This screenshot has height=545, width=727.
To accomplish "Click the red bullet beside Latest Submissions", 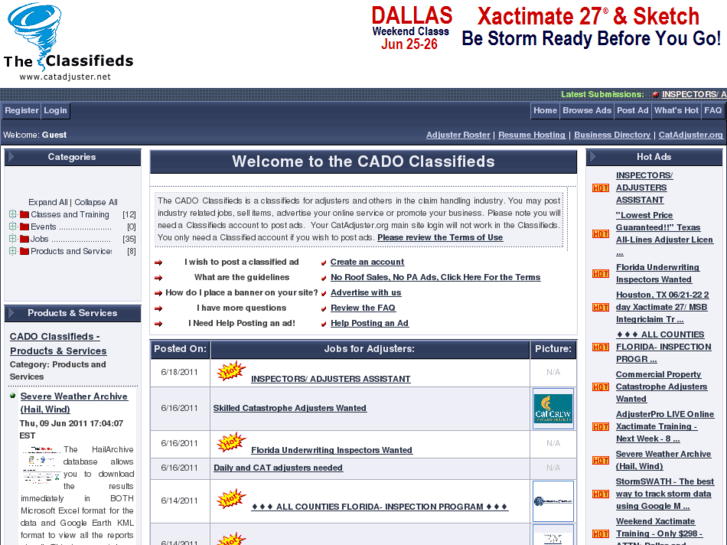I will point(656,95).
